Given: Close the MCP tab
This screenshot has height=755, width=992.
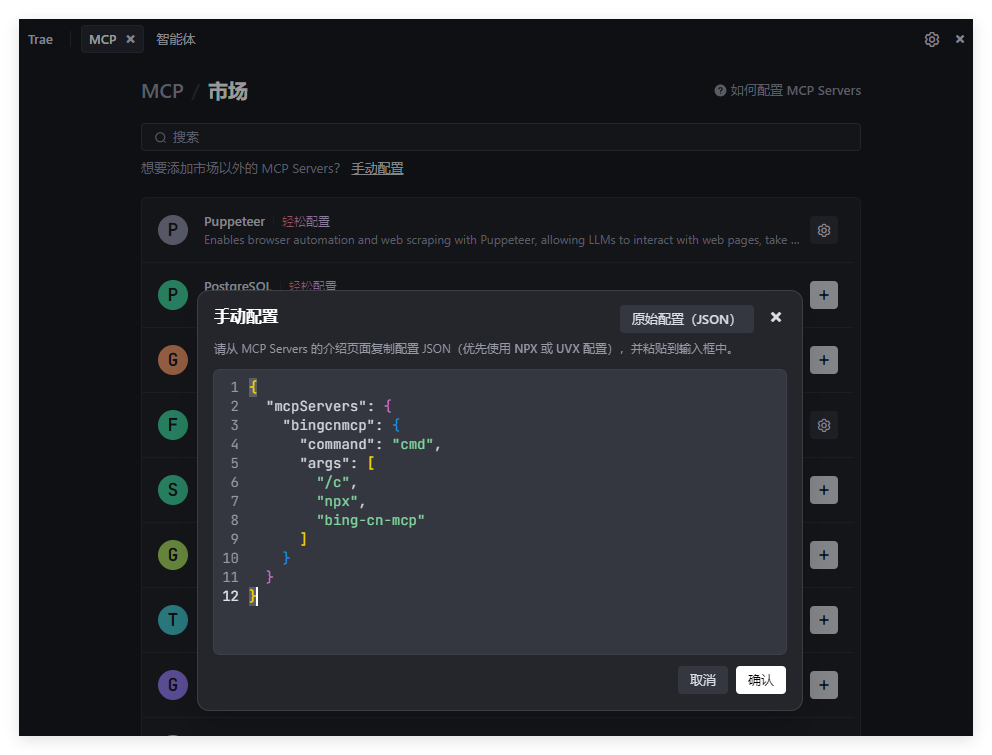Looking at the screenshot, I should [x=130, y=39].
